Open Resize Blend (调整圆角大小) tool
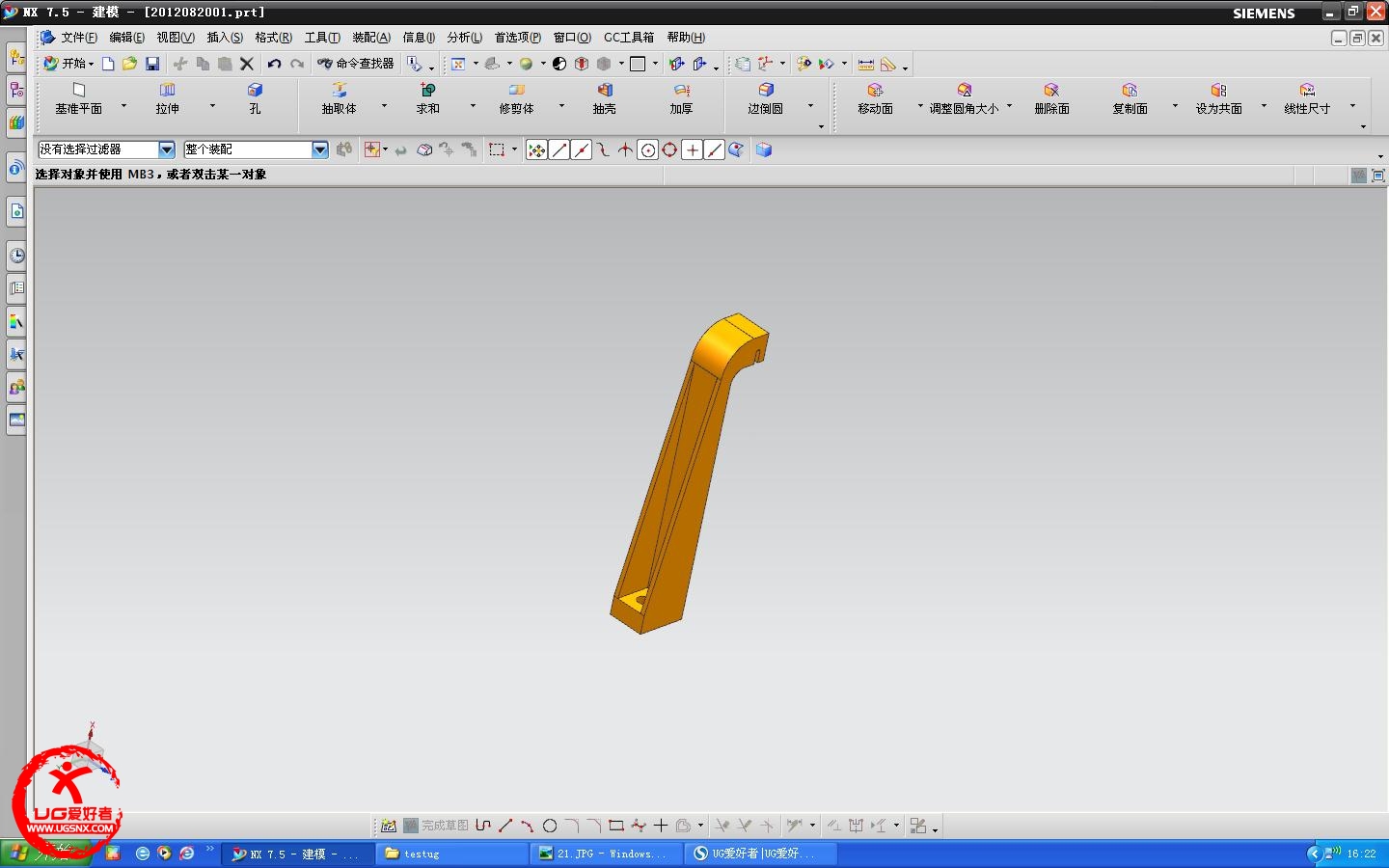 pos(964,98)
